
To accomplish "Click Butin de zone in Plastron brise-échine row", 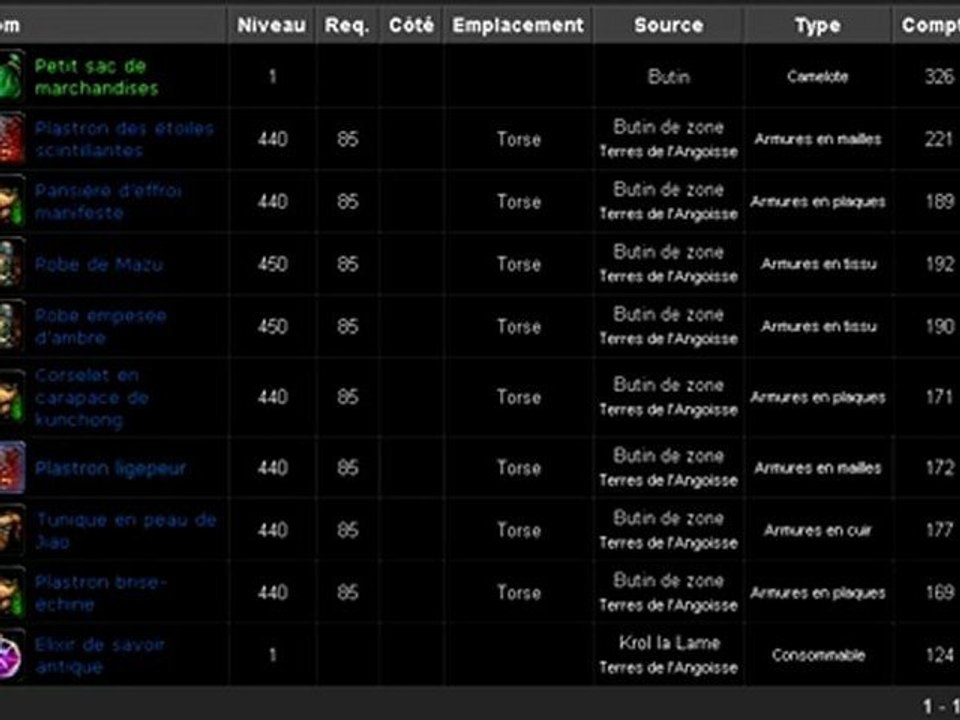I will tap(669, 580).
